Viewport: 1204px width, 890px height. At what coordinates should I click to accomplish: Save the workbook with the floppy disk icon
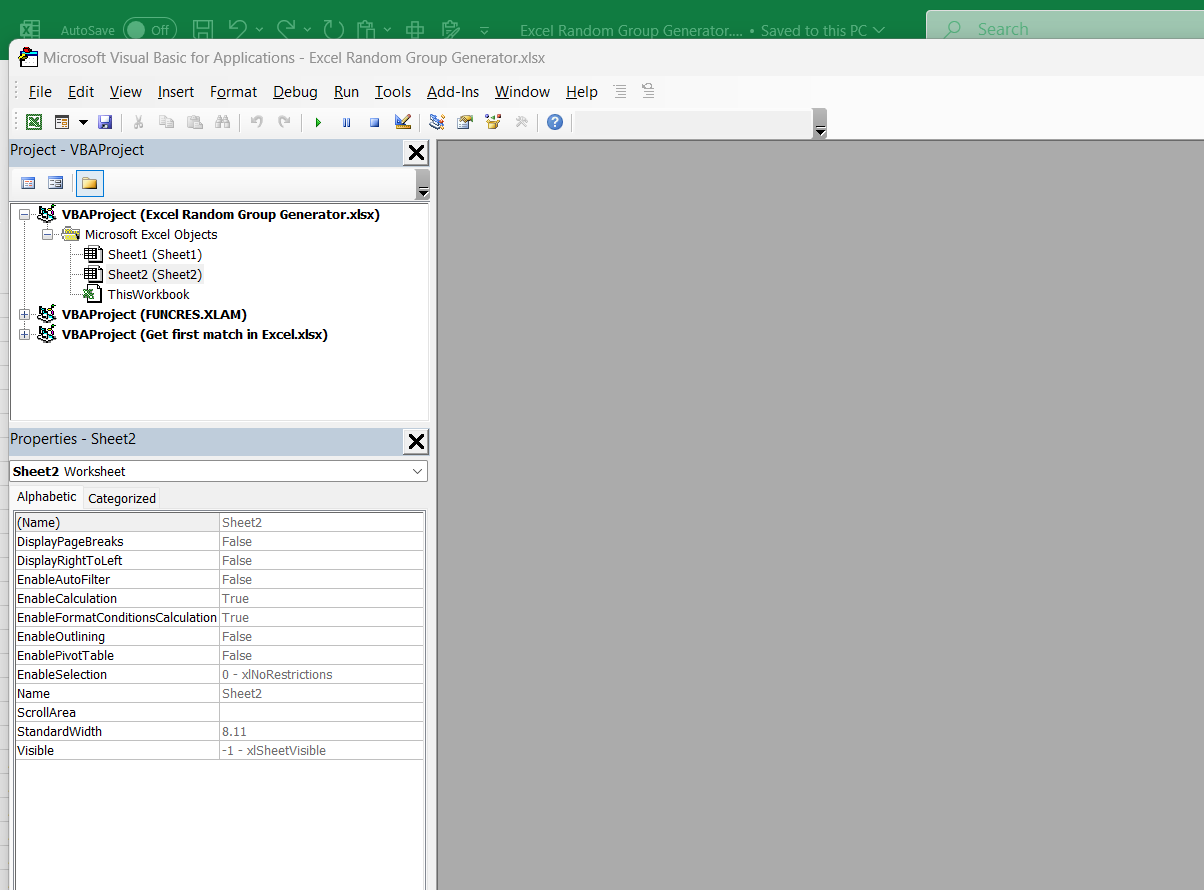(105, 122)
